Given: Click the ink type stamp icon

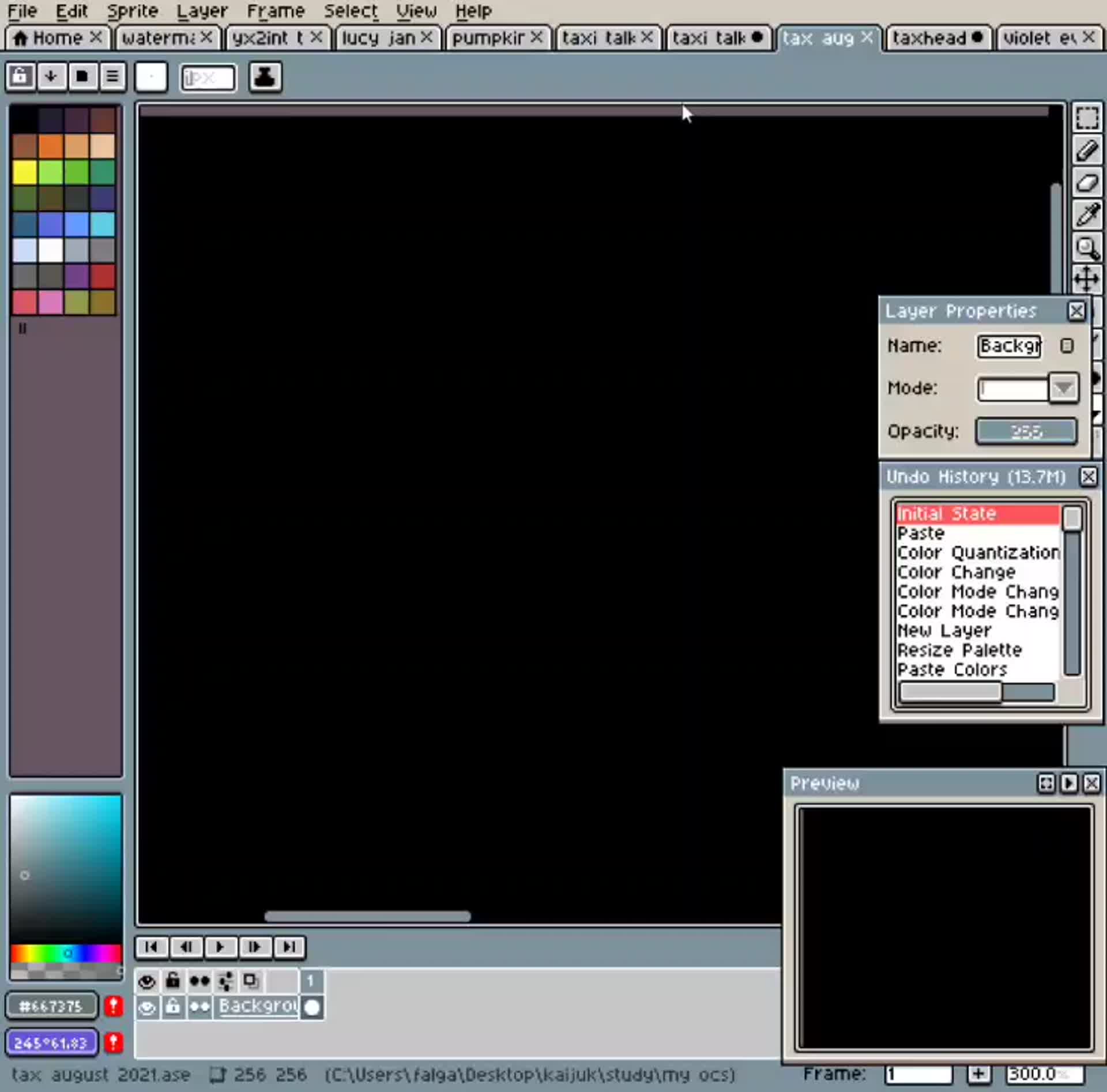Looking at the screenshot, I should coord(265,77).
